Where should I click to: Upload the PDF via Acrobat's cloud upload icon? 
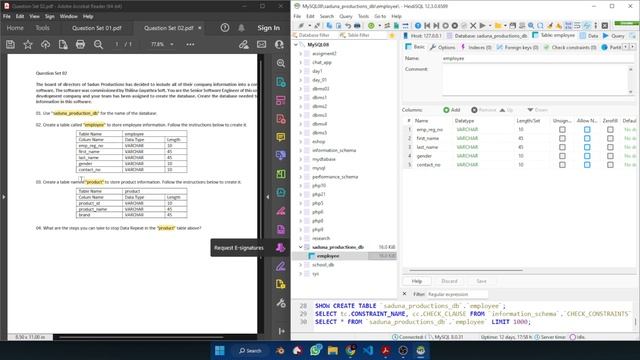coord(45,44)
